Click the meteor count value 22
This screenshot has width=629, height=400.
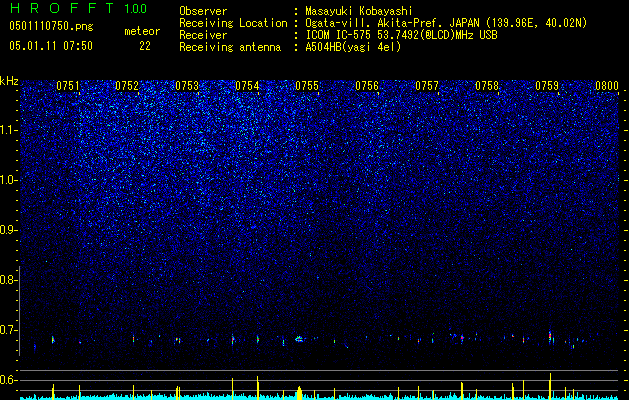point(145,46)
